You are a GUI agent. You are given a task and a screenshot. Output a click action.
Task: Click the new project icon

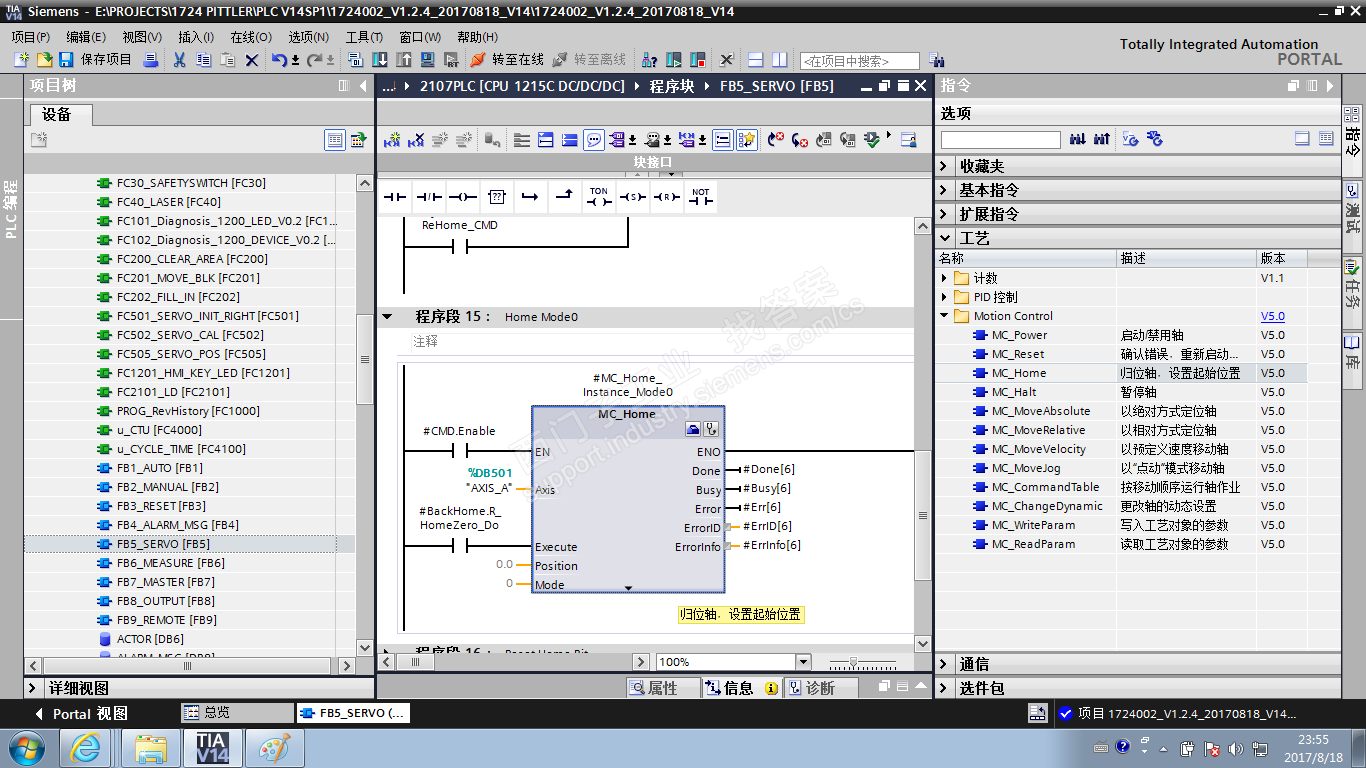[x=21, y=60]
